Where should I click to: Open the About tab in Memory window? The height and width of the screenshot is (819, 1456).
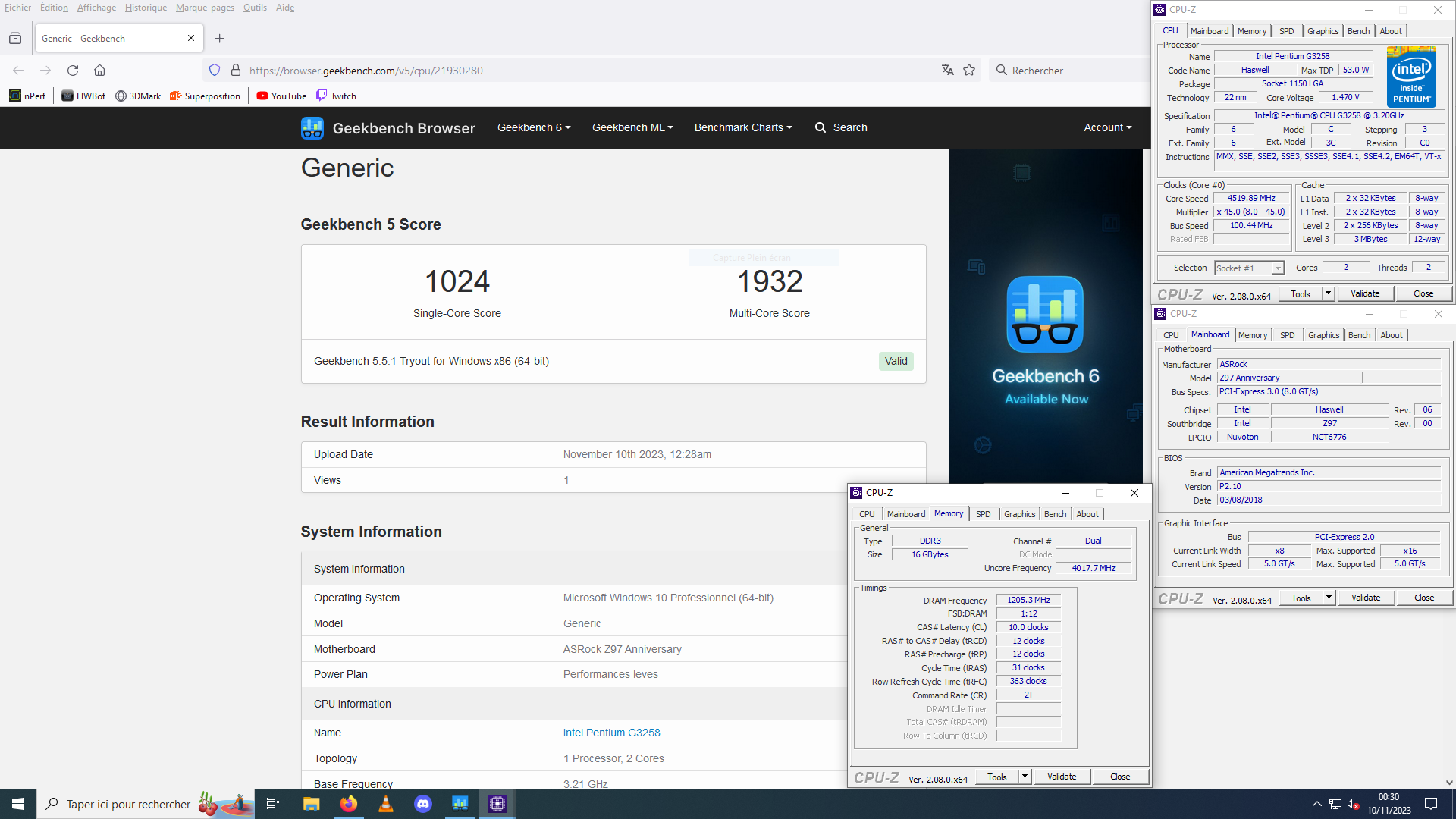1087,514
